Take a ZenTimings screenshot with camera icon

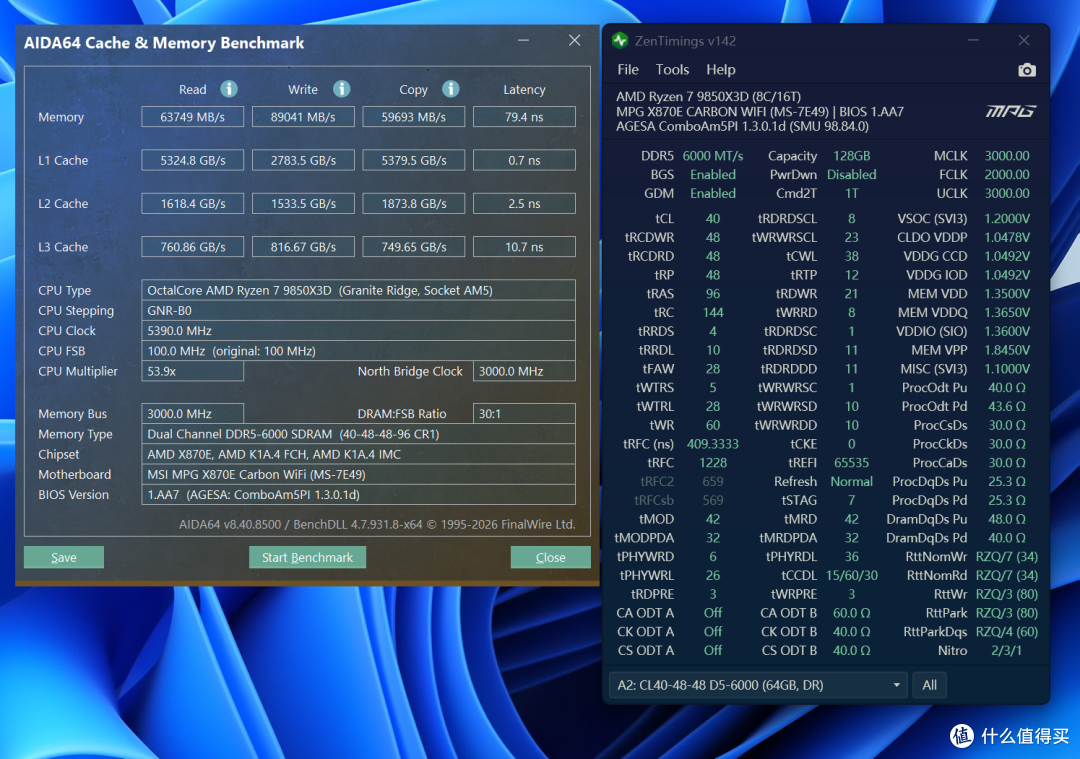pyautogui.click(x=1026, y=70)
